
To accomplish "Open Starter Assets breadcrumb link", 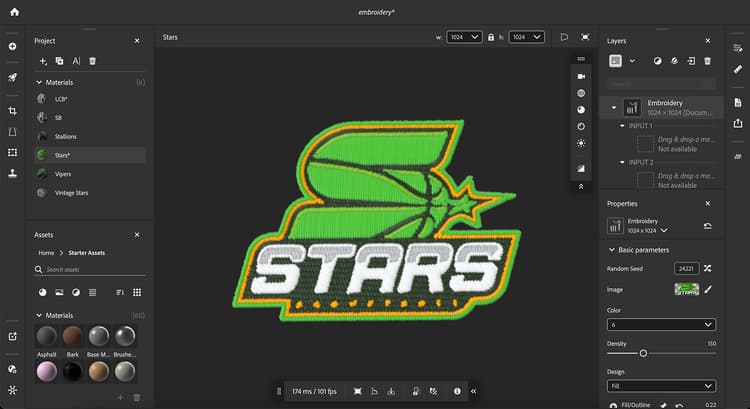I will (87, 253).
